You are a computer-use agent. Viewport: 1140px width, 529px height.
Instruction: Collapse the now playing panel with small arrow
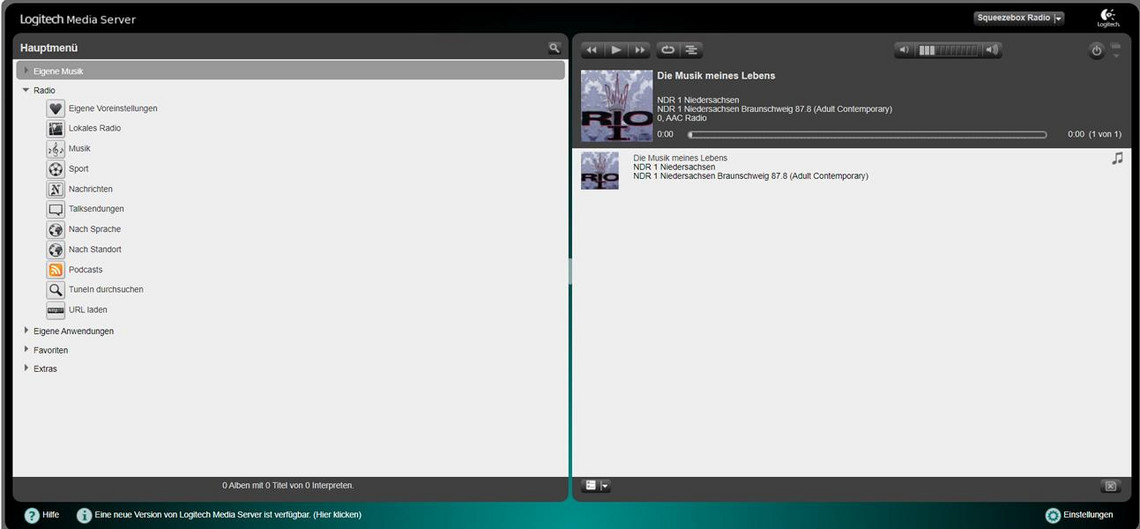click(x=1117, y=54)
